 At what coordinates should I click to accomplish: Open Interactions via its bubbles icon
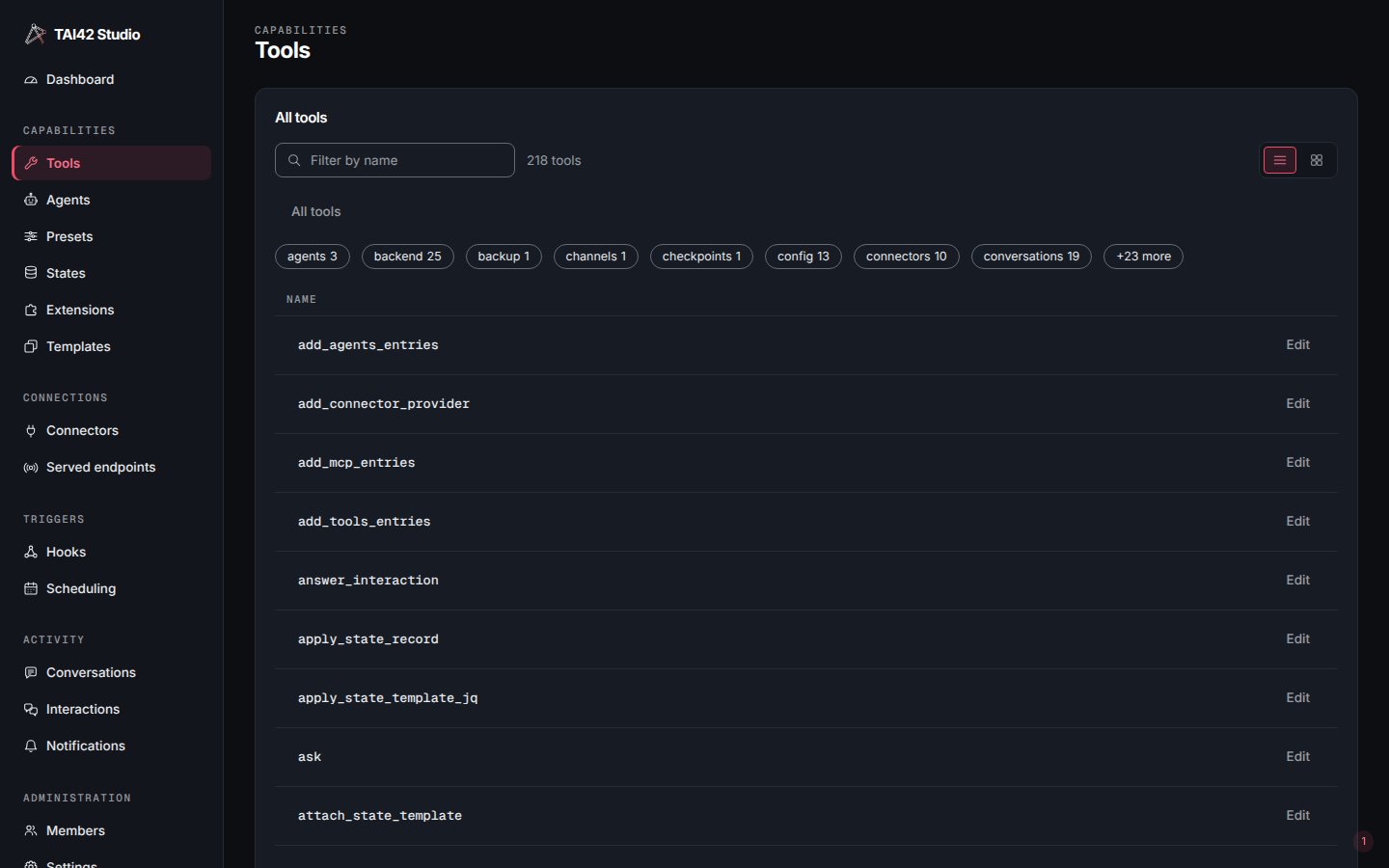[x=31, y=709]
